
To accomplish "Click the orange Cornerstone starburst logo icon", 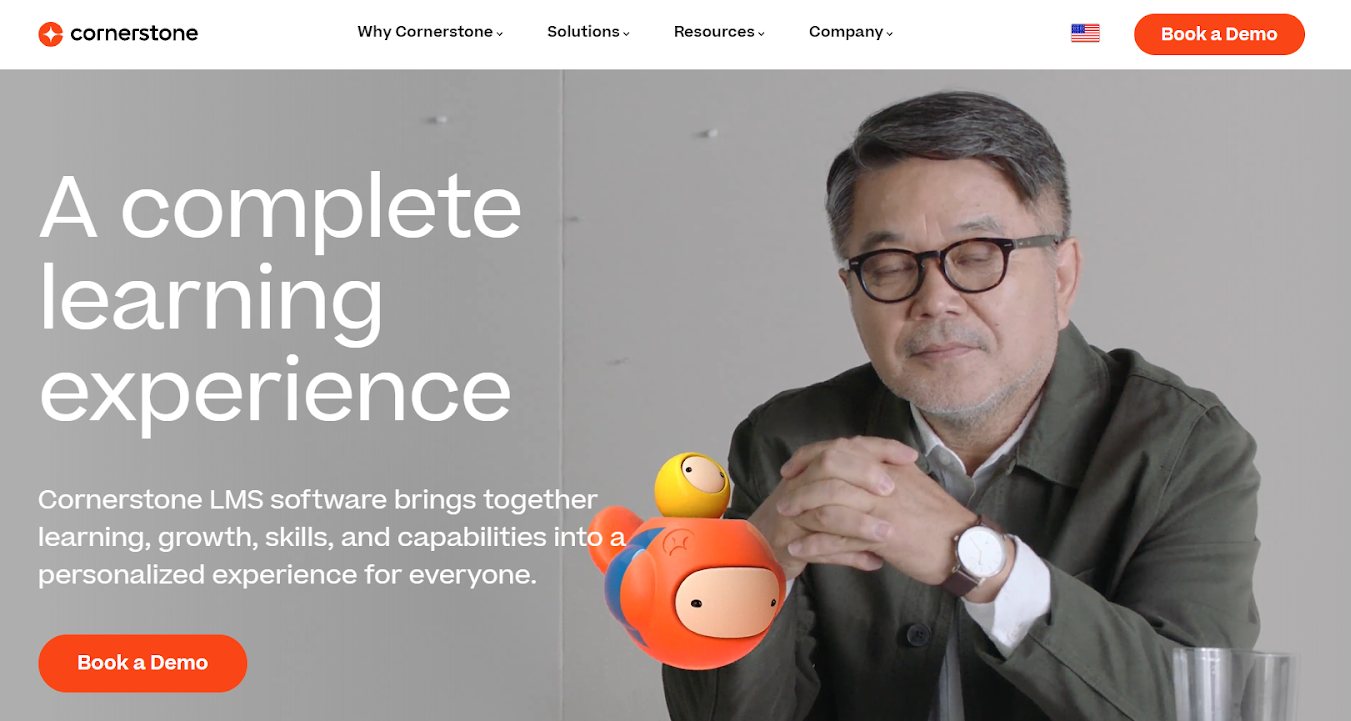I will coord(50,34).
